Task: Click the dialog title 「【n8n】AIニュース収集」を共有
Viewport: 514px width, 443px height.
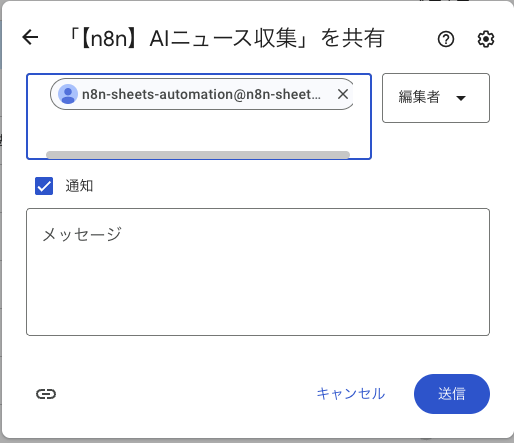Action: pyautogui.click(x=226, y=38)
